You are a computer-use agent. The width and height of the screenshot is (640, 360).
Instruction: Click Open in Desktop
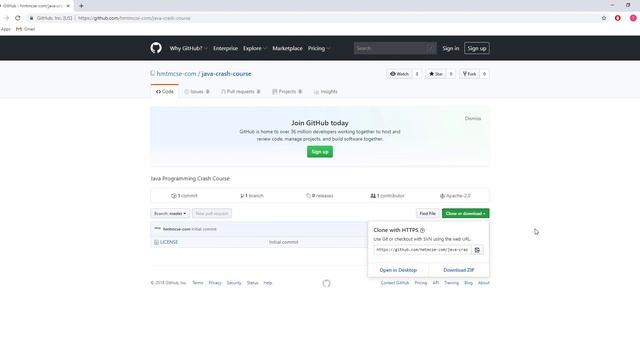(398, 270)
